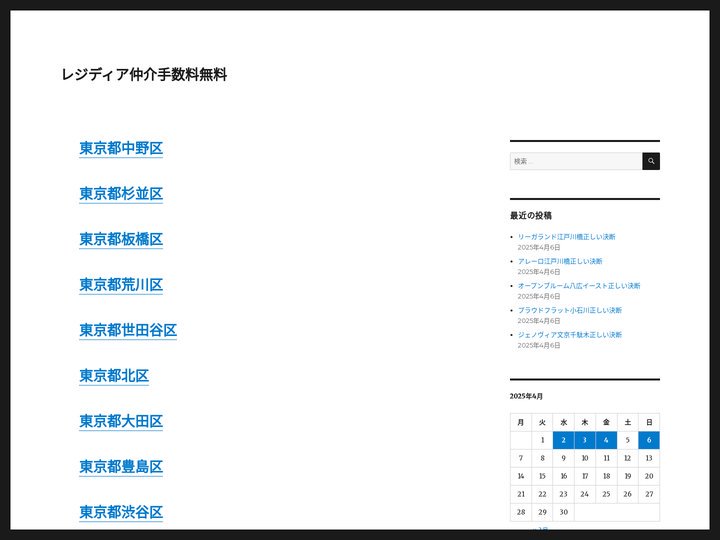Open the 東京都杉並区 link
720x540 pixels.
(121, 194)
